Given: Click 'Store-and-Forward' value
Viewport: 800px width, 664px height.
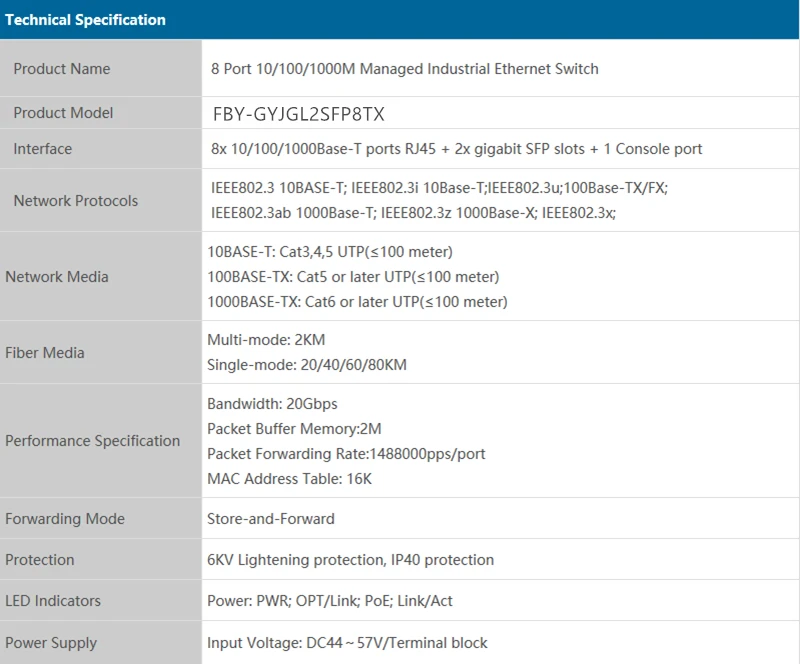Looking at the screenshot, I should (x=271, y=519).
